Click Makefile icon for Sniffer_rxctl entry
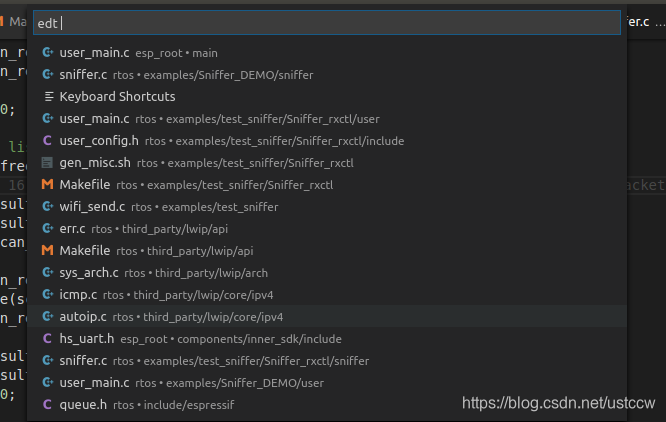The width and height of the screenshot is (666, 422). [x=48, y=184]
